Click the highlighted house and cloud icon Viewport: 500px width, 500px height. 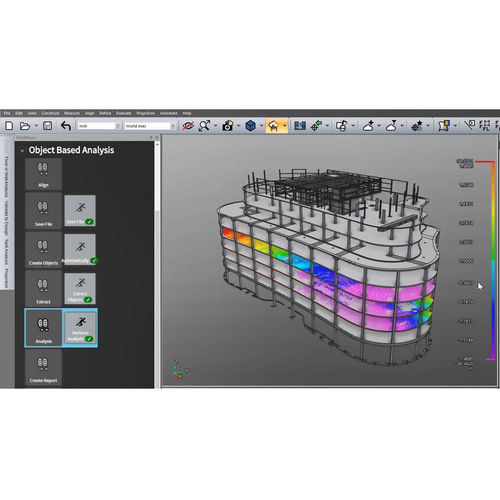pyautogui.click(x=273, y=126)
